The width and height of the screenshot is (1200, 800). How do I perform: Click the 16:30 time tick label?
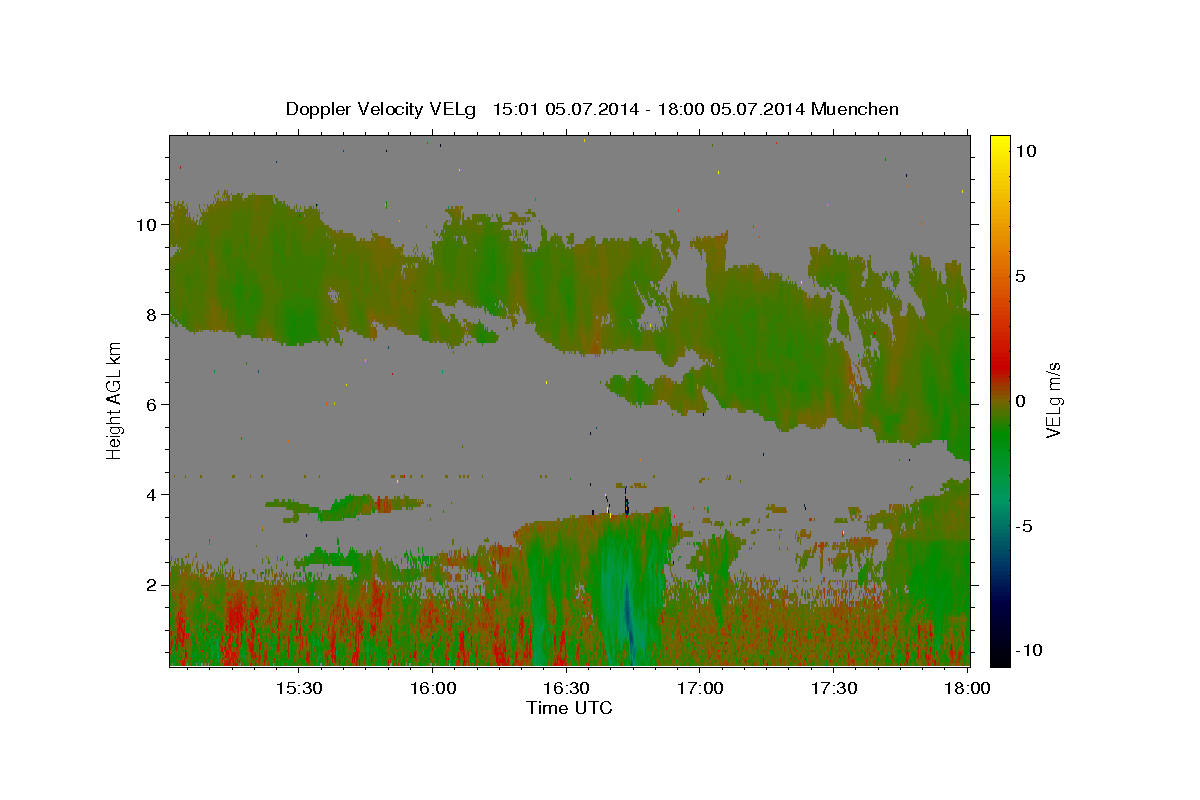point(566,689)
